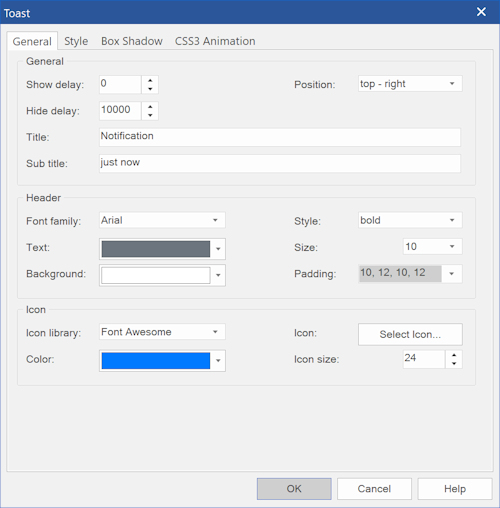Image resolution: width=500 pixels, height=508 pixels.
Task: Open the blue icon Color swatch
Action: (x=156, y=361)
